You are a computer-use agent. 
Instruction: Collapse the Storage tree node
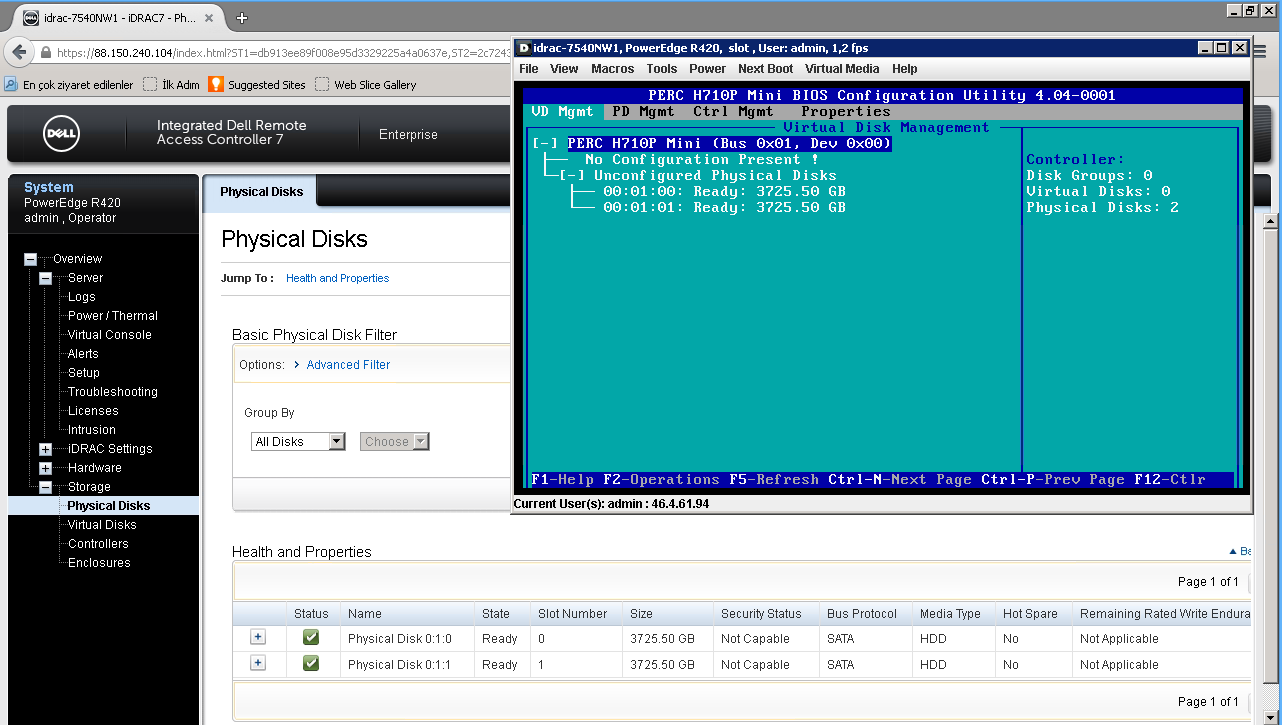pos(45,487)
